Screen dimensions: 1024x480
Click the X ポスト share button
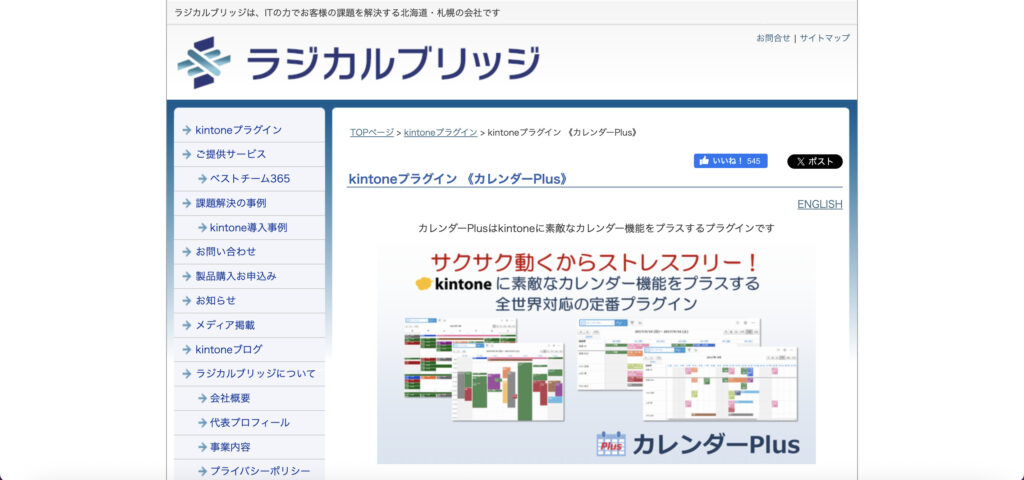814,162
